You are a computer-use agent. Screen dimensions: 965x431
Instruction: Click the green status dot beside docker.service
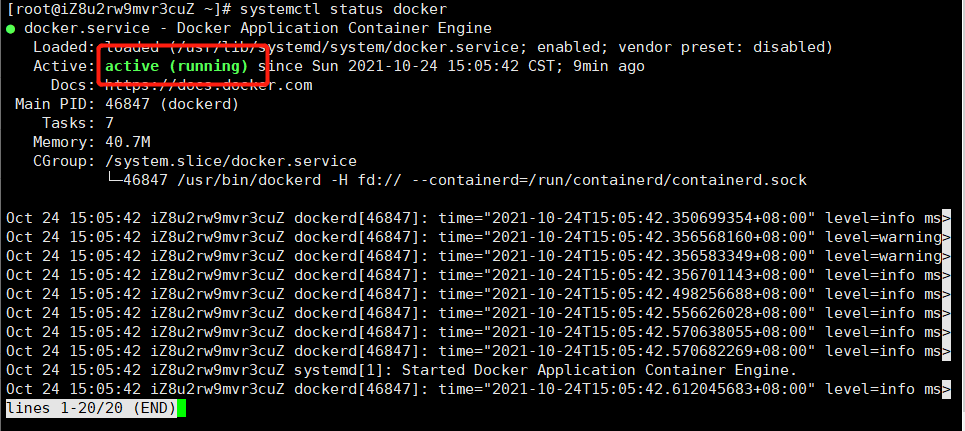(x=11, y=29)
